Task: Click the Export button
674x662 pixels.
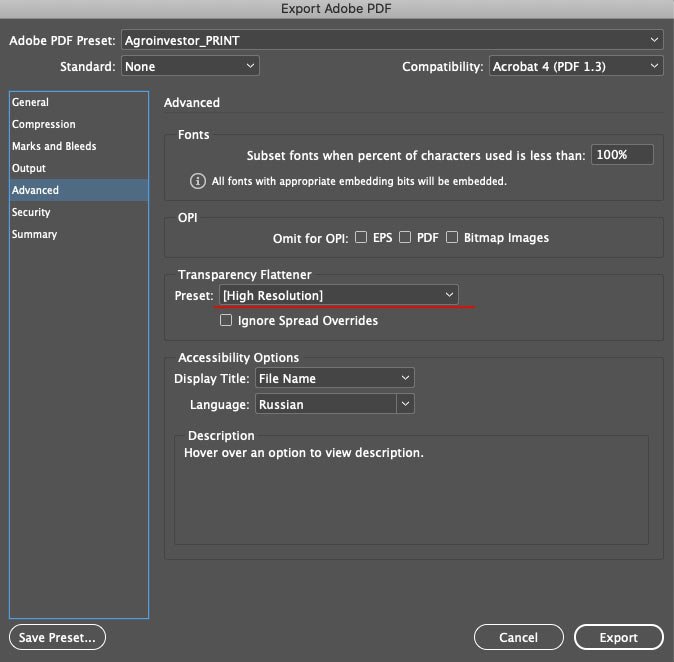Action: point(619,637)
